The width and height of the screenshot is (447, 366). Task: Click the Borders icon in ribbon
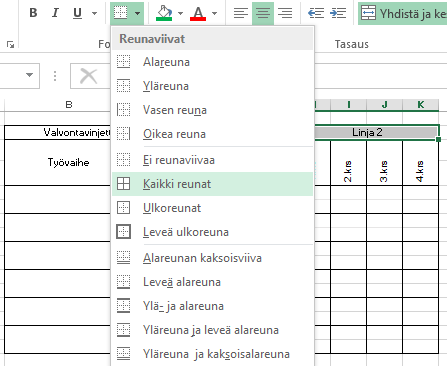[121, 13]
